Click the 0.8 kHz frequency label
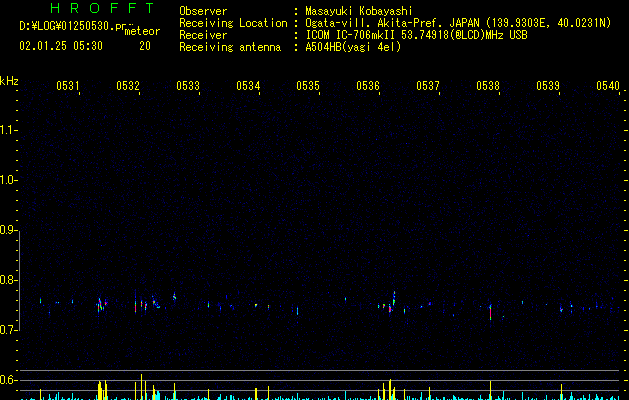629x400 pixels. [8, 280]
